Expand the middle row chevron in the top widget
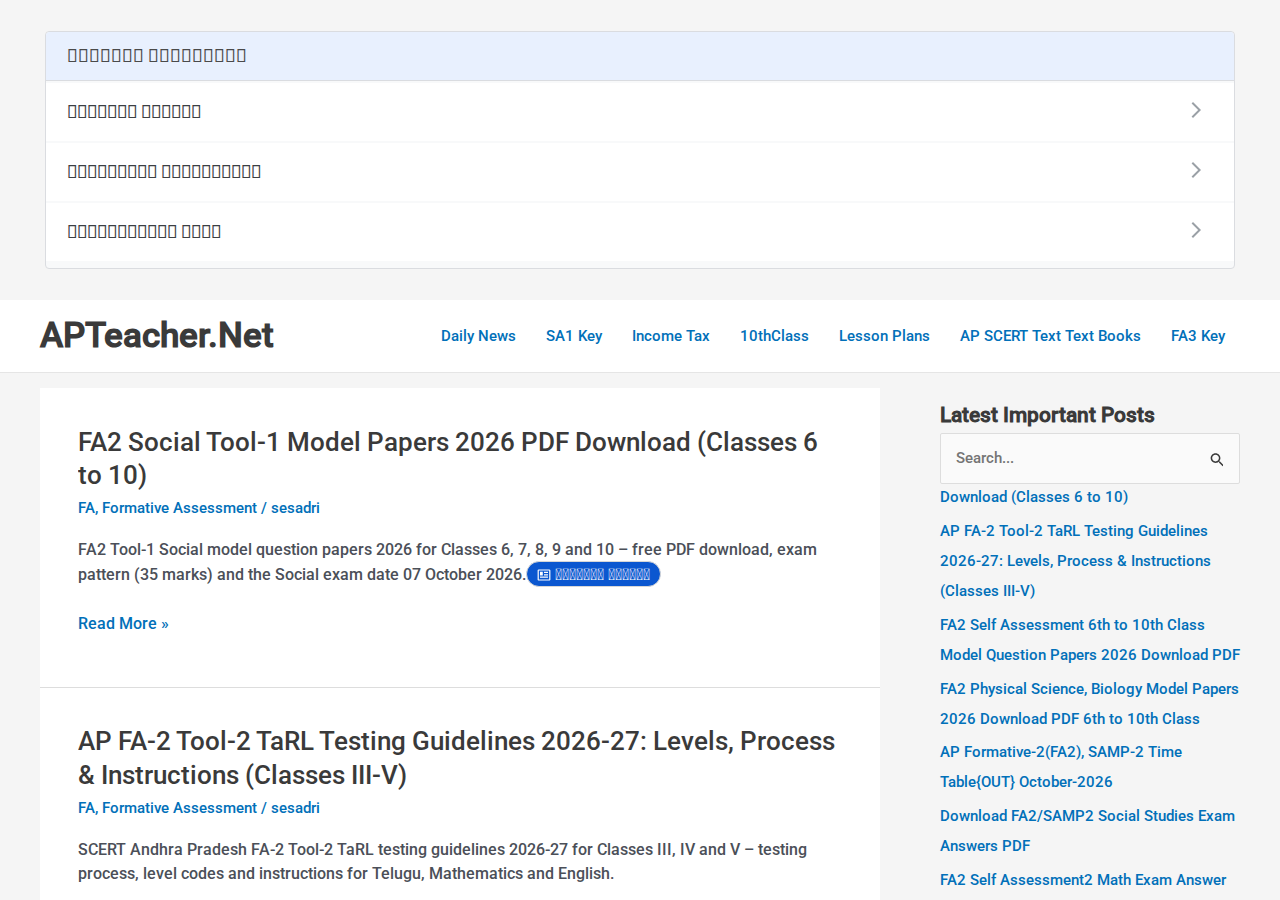1280x900 pixels. (1196, 170)
